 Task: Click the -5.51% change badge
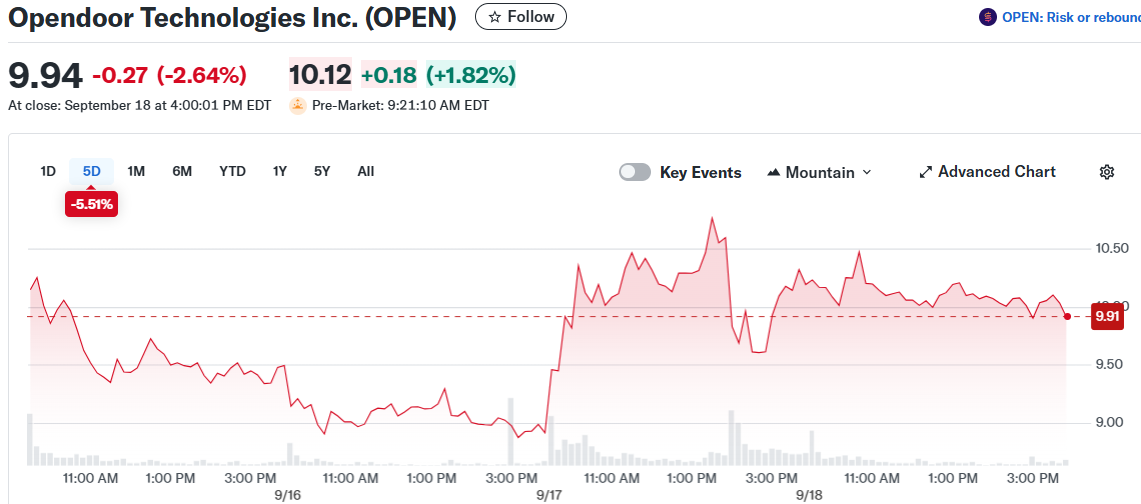click(92, 204)
